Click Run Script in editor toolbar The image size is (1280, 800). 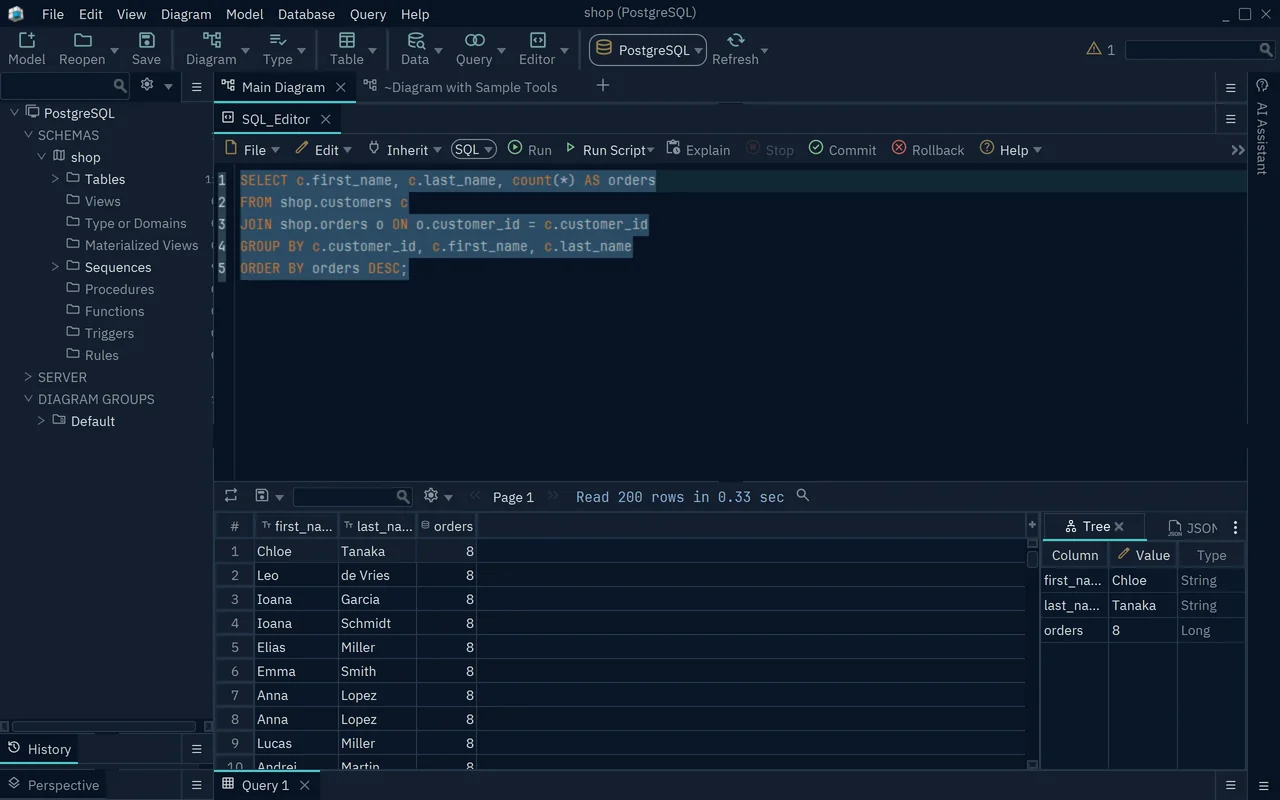609,149
